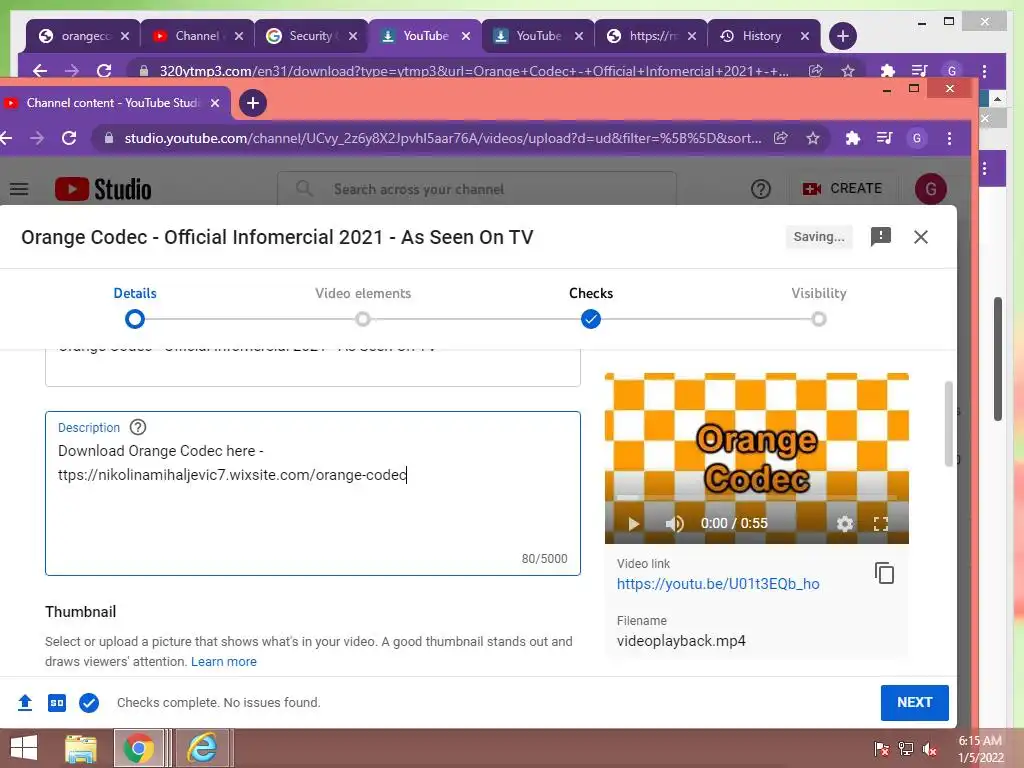Reload the 320ytmp3 page

click(104, 71)
